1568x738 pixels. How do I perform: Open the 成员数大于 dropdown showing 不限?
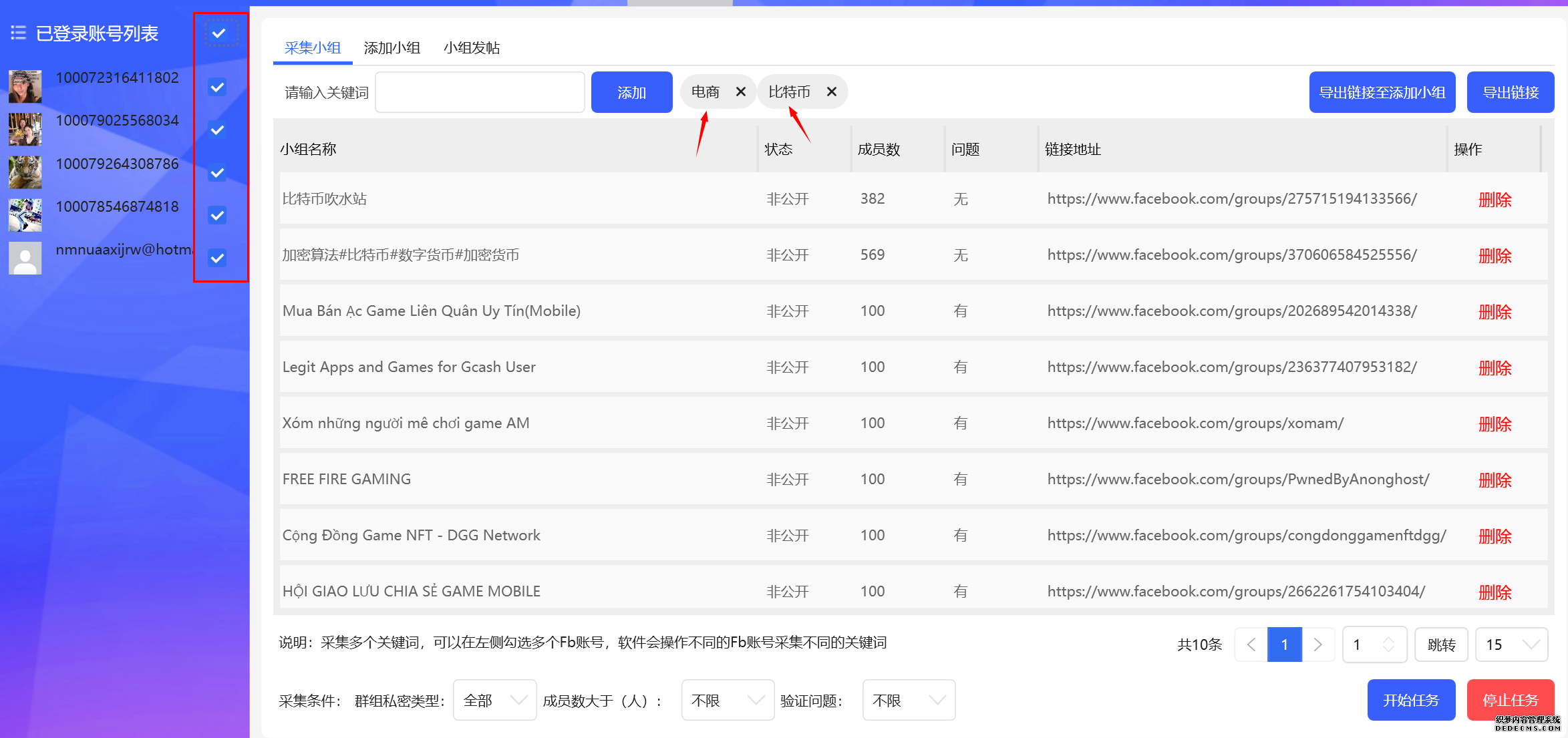[728, 700]
